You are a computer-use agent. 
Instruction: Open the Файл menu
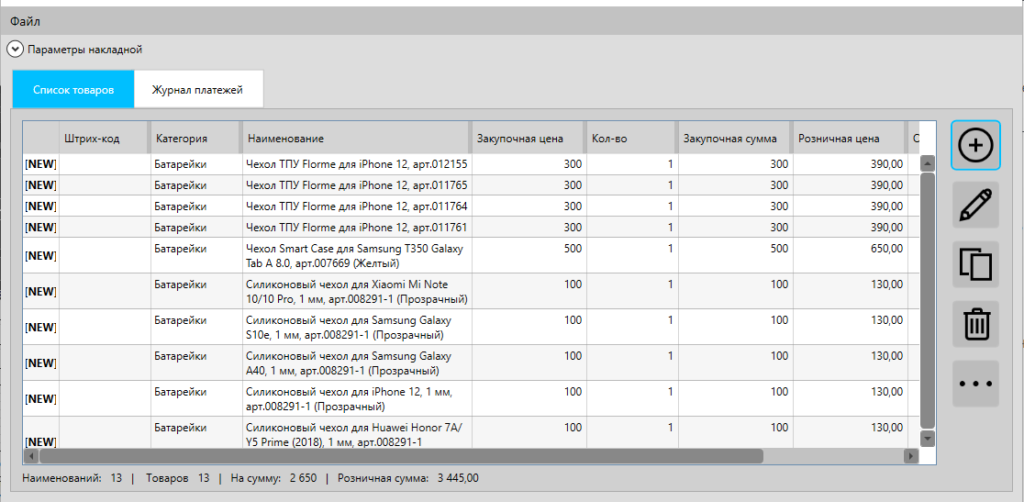[25, 20]
